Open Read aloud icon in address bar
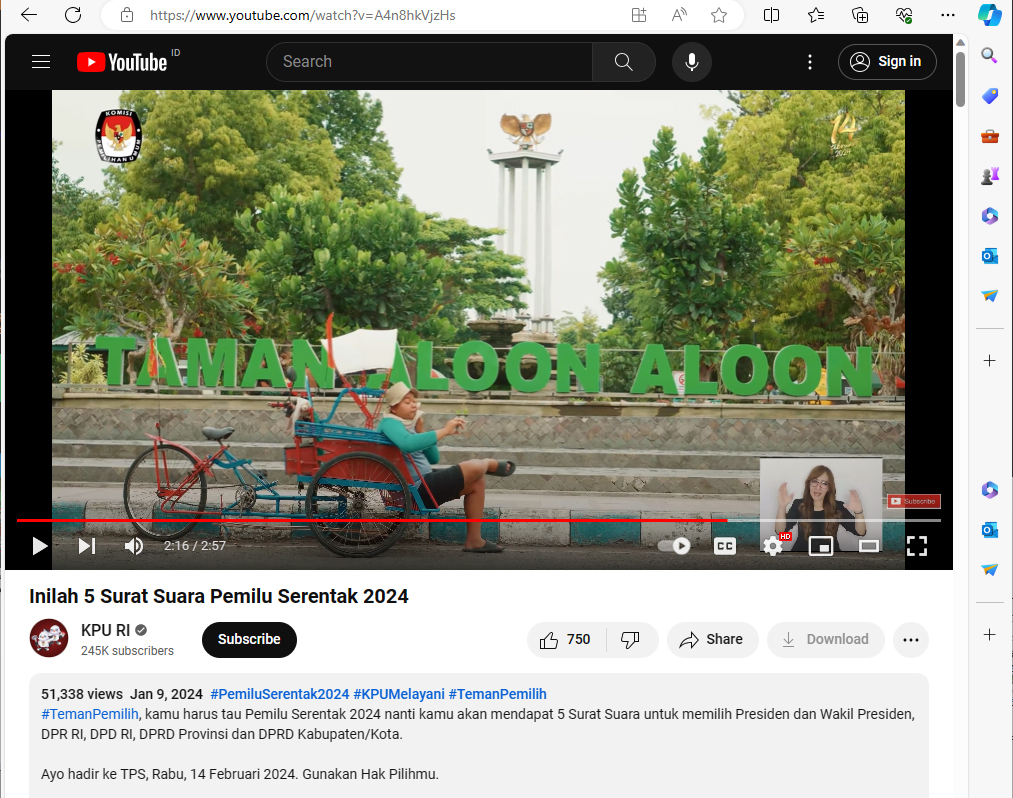1013x798 pixels. coord(679,15)
